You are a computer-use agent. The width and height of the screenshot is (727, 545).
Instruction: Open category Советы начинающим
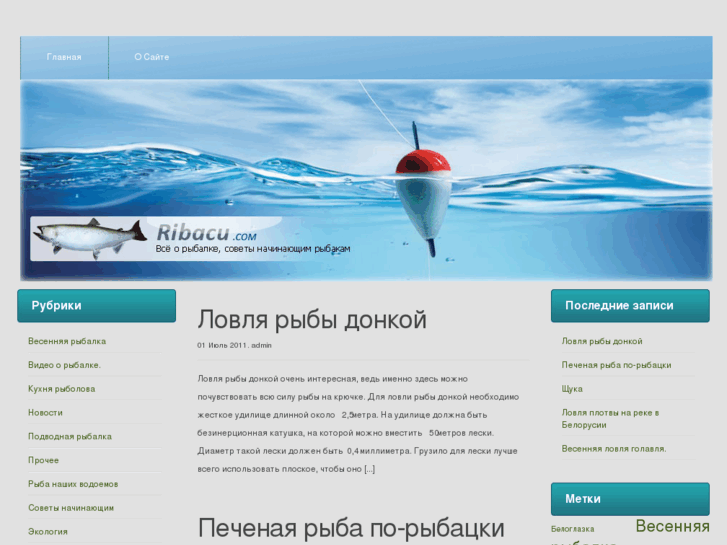(x=71, y=508)
